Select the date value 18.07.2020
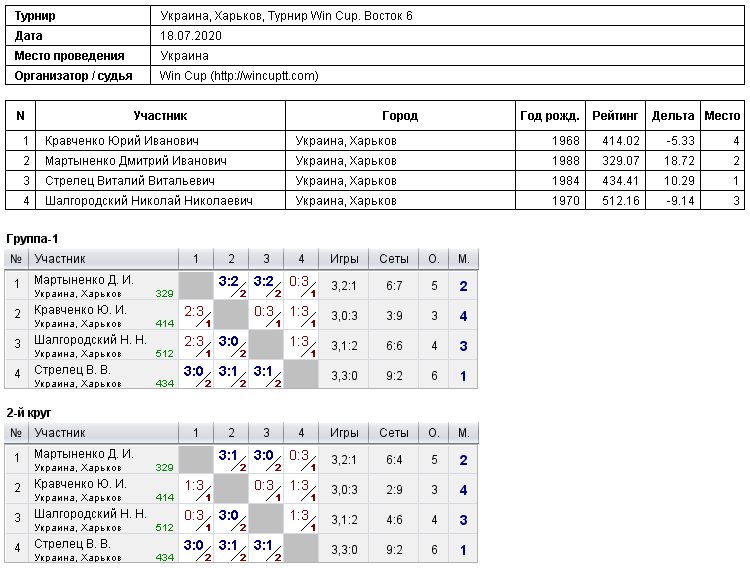The width and height of the screenshot is (750, 568). pyautogui.click(x=191, y=36)
